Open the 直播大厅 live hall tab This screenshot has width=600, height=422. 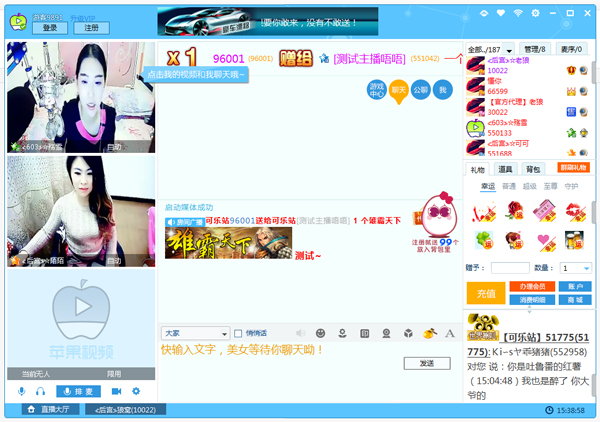pyautogui.click(x=50, y=409)
